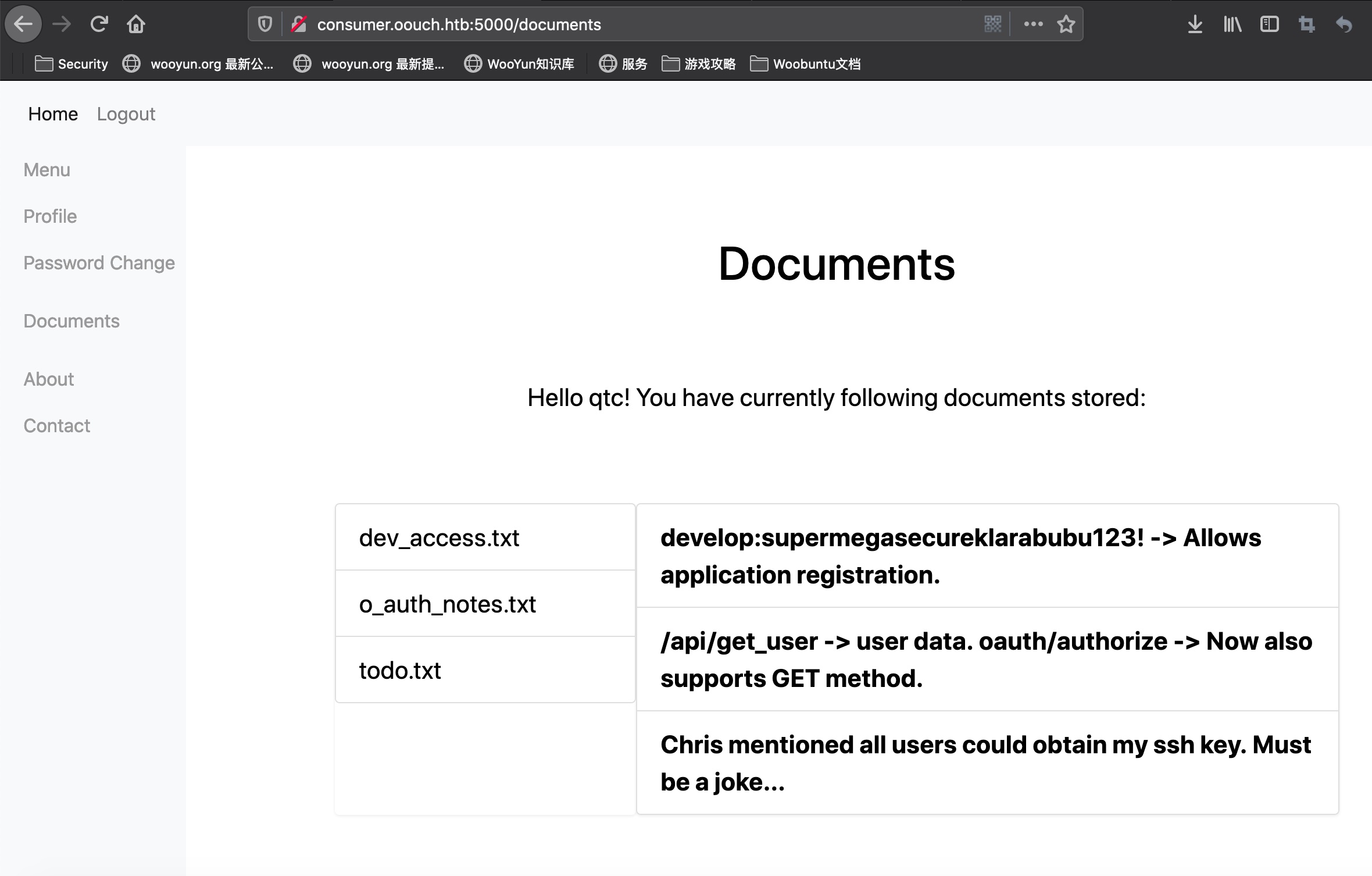Show the library history and bookmarks
The height and width of the screenshot is (876, 1372).
coord(1232,24)
